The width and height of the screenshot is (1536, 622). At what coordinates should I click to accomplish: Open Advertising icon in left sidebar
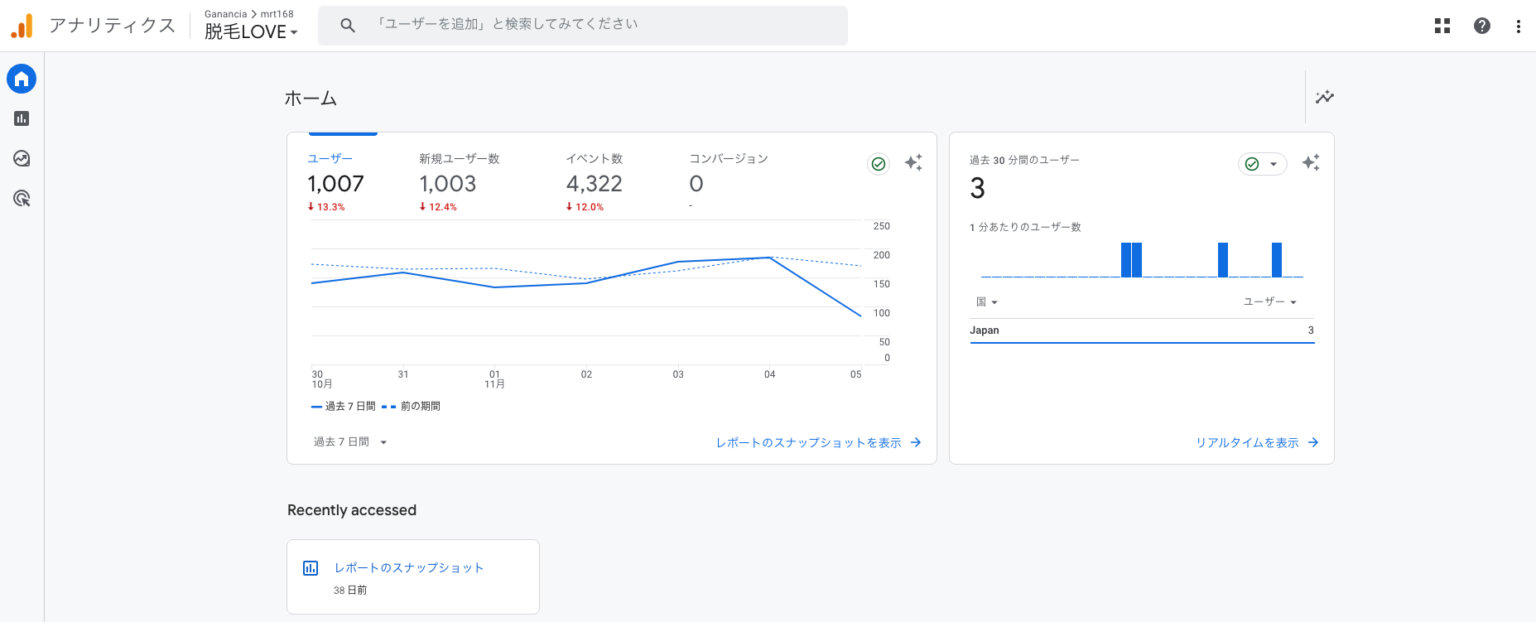pos(21,198)
